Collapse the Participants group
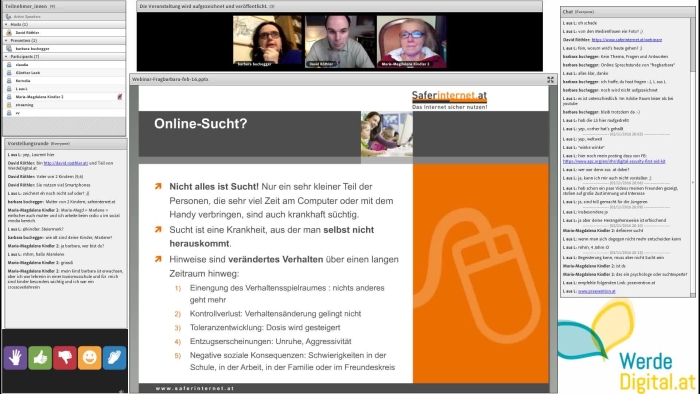 pos(6,57)
